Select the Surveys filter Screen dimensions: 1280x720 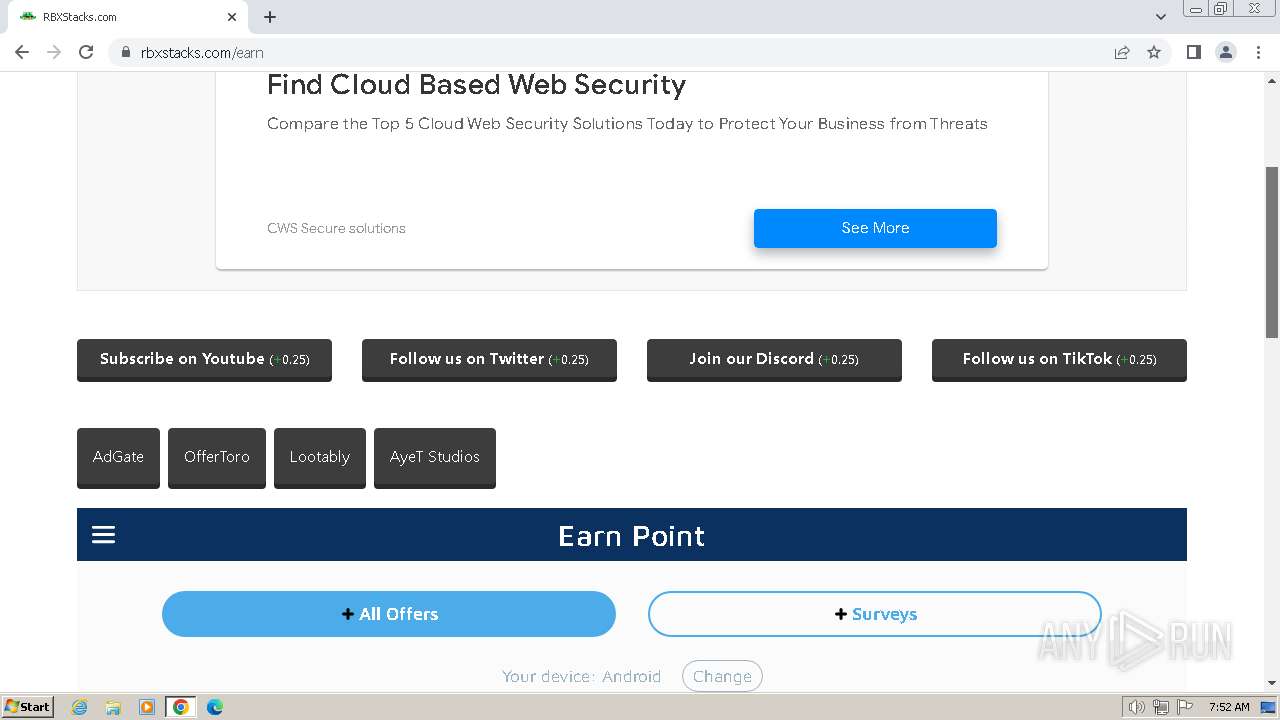[x=875, y=614]
